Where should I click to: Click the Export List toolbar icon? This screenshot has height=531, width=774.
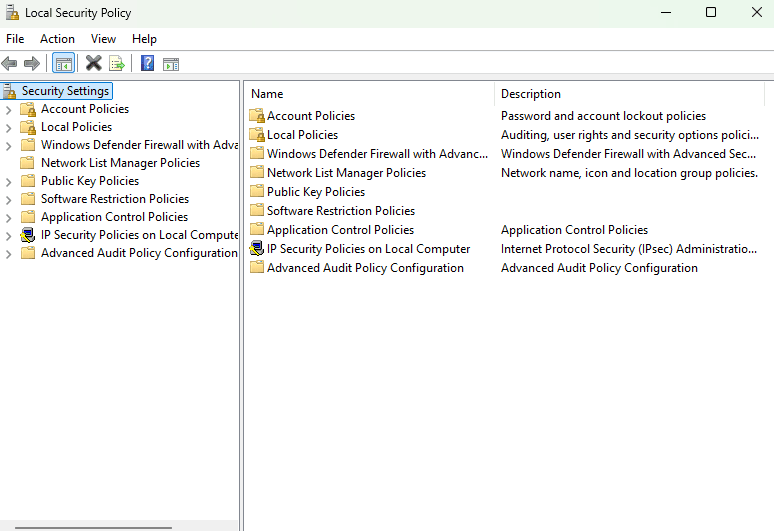pos(117,64)
